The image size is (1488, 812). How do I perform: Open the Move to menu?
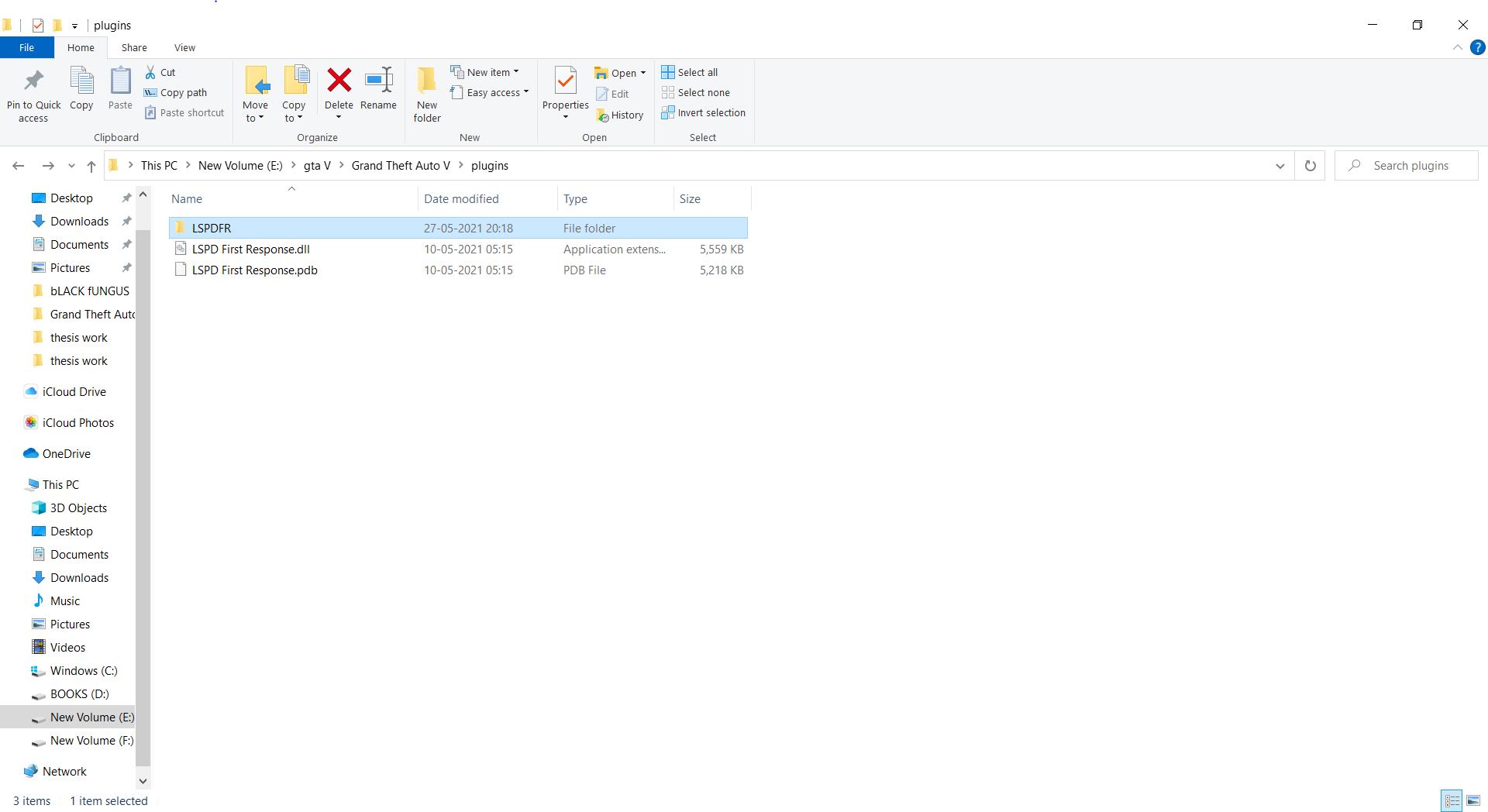click(x=255, y=94)
